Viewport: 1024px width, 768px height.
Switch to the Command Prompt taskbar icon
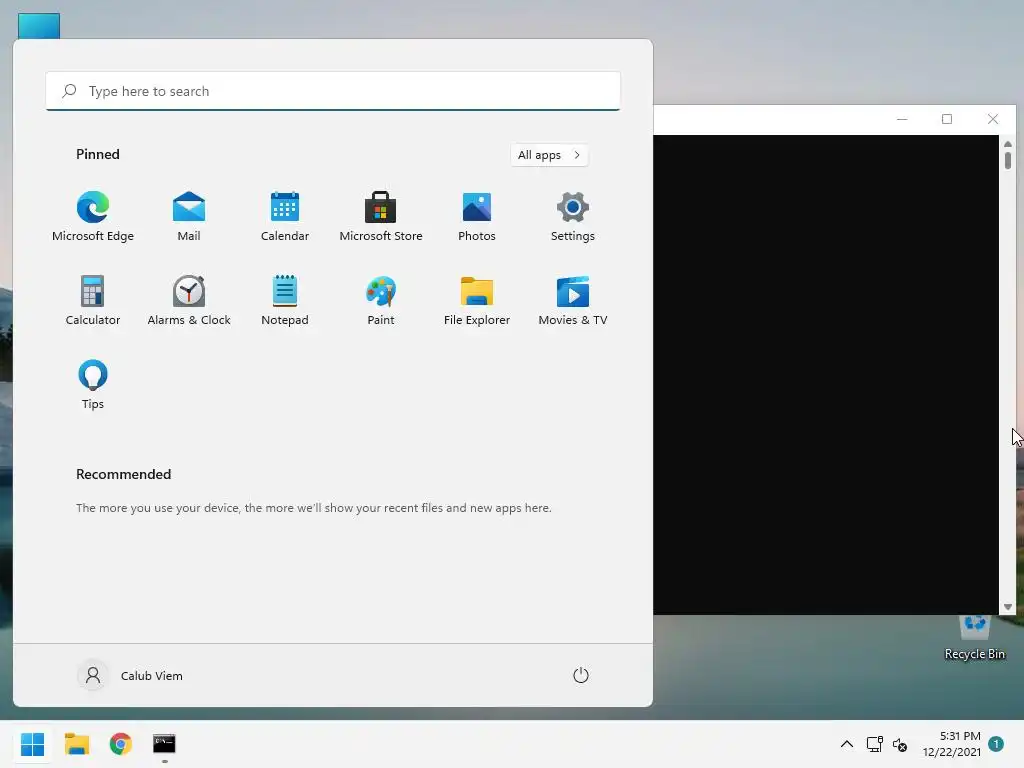(x=165, y=744)
